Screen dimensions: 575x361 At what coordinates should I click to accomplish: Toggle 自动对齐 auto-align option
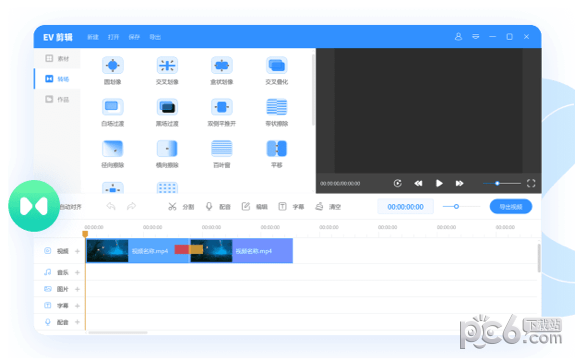(71, 207)
